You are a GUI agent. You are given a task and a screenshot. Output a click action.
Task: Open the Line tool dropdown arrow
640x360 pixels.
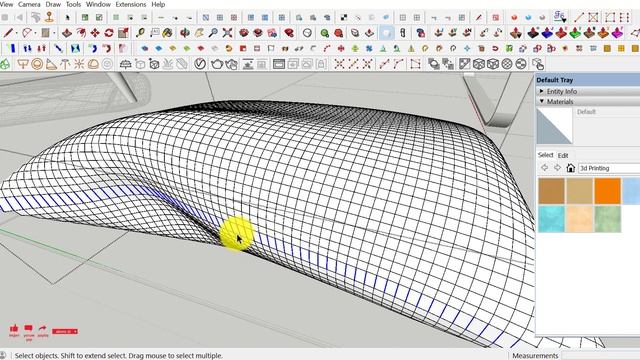(17, 33)
